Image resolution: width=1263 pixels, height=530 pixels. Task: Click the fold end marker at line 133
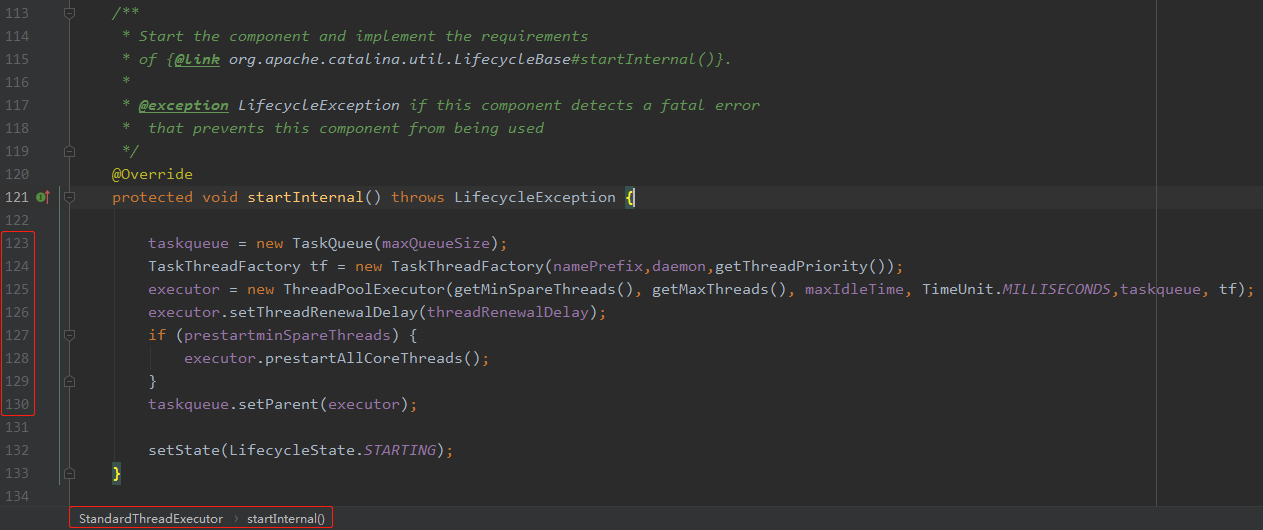pos(69,473)
